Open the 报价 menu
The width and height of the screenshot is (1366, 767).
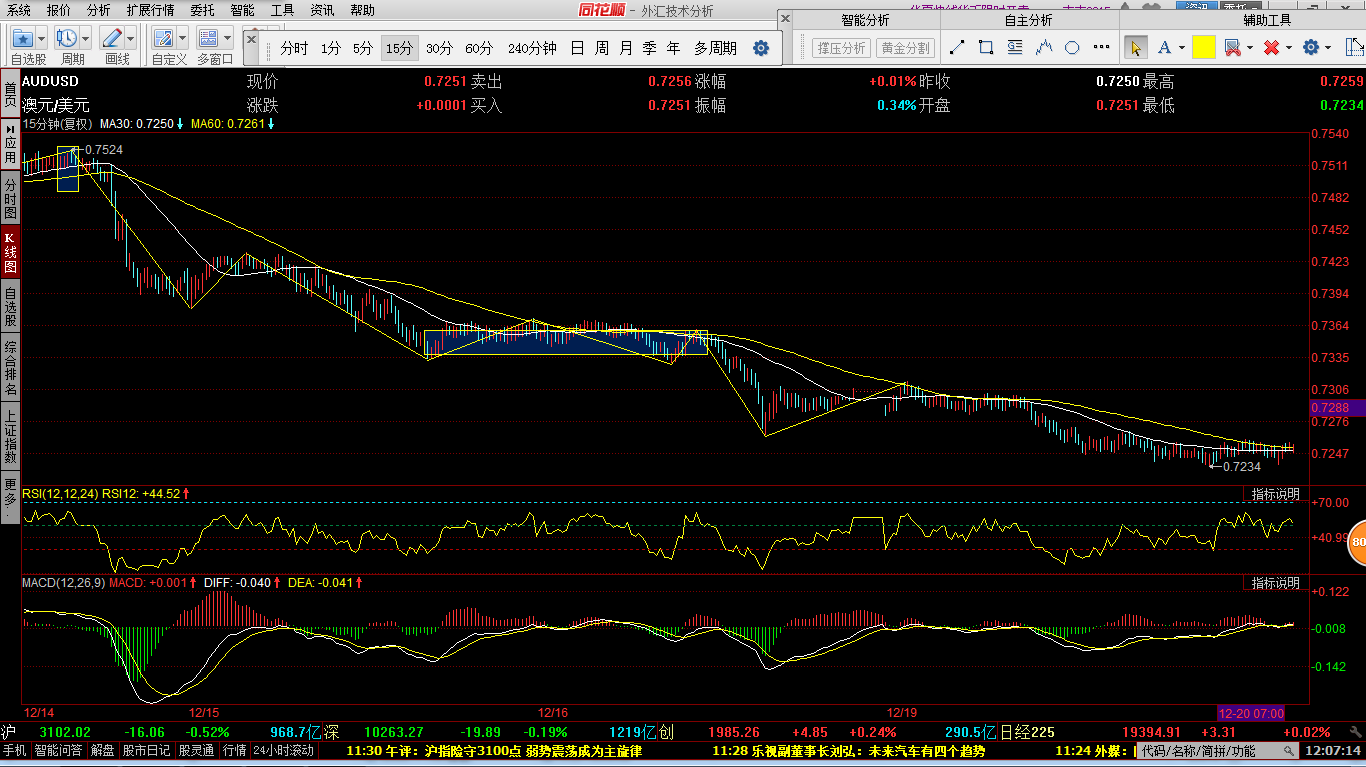tap(59, 10)
